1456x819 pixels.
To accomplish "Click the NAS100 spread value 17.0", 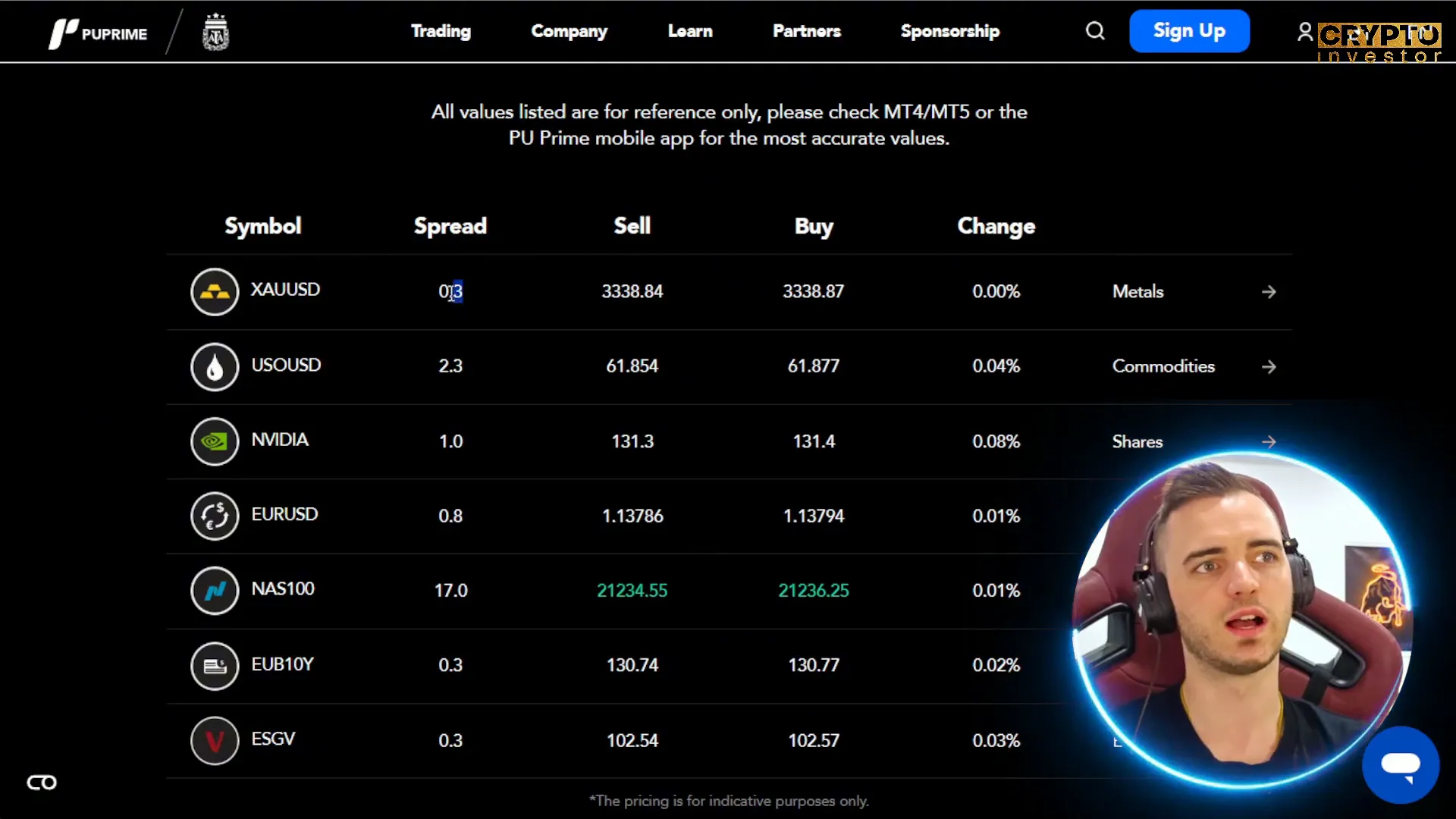I will pos(450,591).
